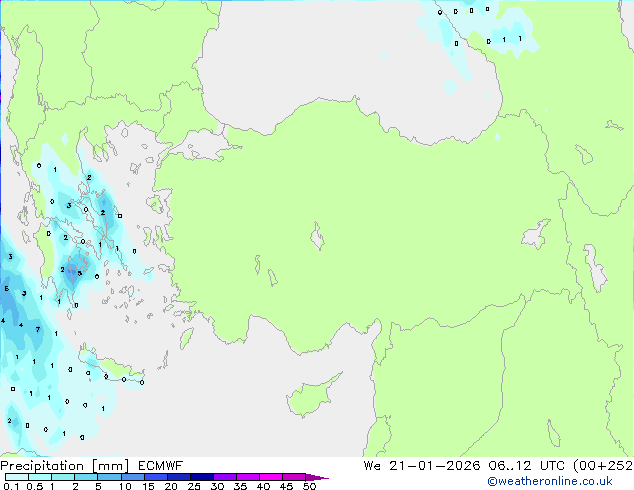Click the '[mm]' unit label
Image resolution: width=634 pixels, height=490 pixels.
coord(110,466)
